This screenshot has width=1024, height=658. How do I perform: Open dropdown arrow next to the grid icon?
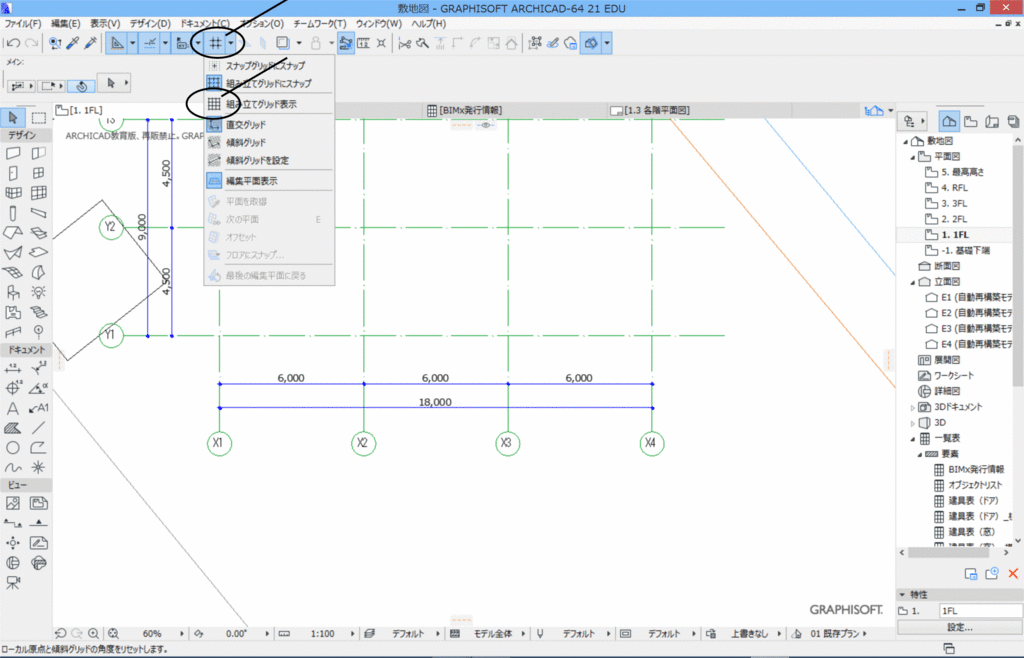231,43
